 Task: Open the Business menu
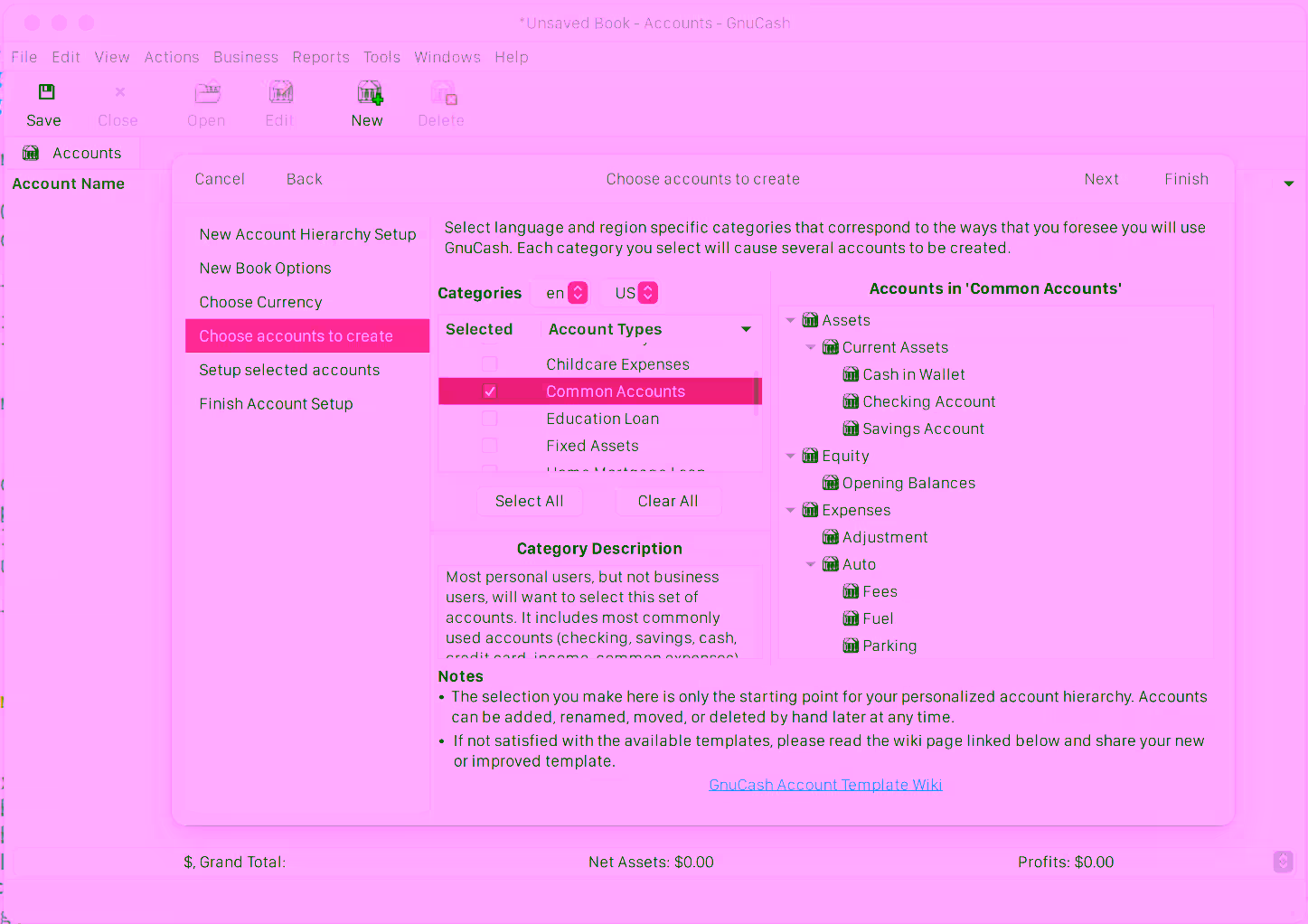point(245,57)
